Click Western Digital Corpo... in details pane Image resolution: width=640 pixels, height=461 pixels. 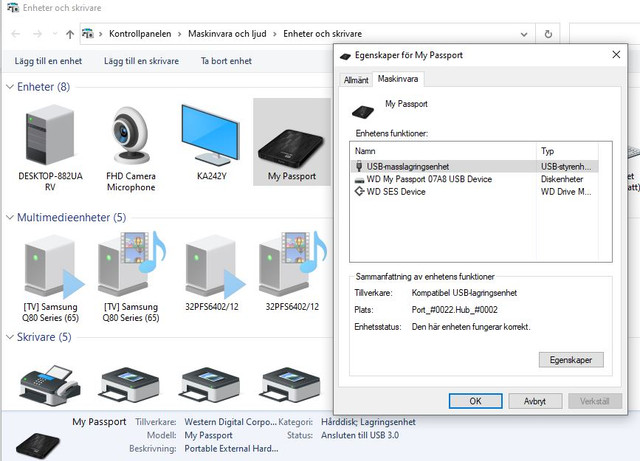coord(231,422)
